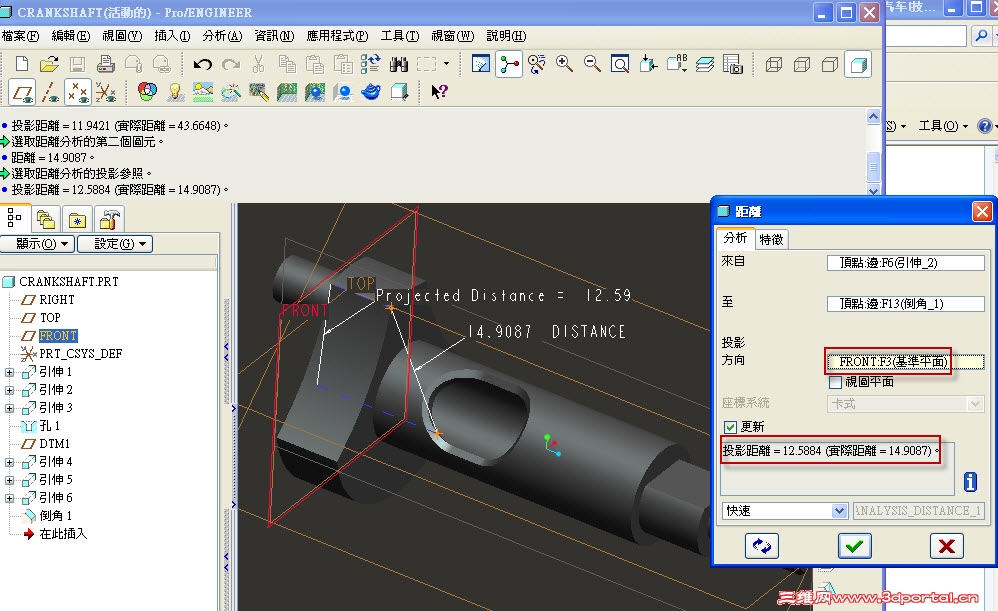Switch to the 特徵 tab
Viewport: 998px width, 611px height.
(771, 239)
